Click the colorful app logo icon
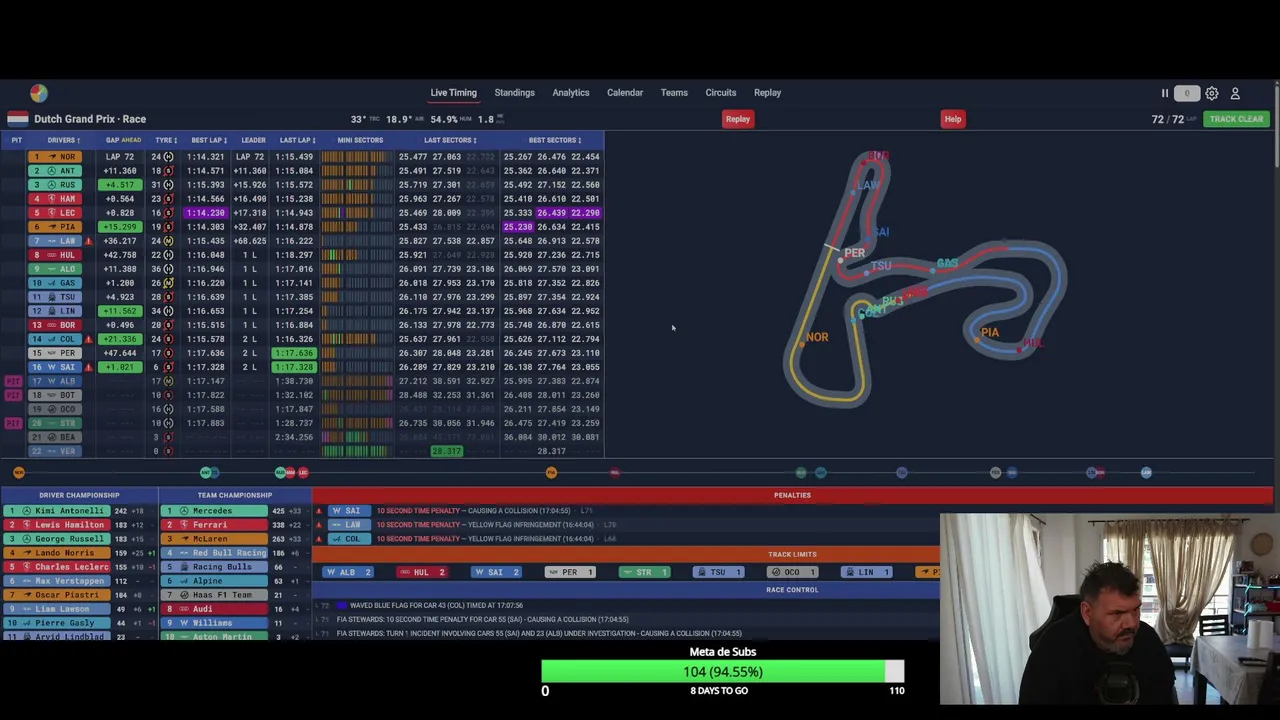 tap(38, 93)
